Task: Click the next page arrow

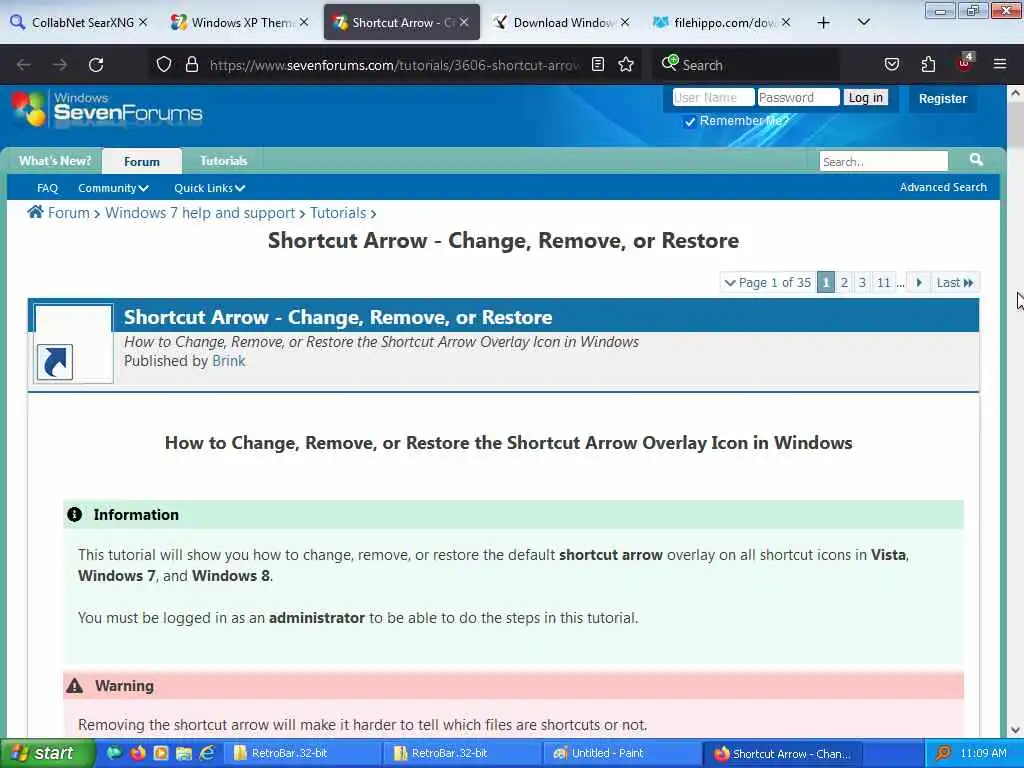Action: click(918, 283)
